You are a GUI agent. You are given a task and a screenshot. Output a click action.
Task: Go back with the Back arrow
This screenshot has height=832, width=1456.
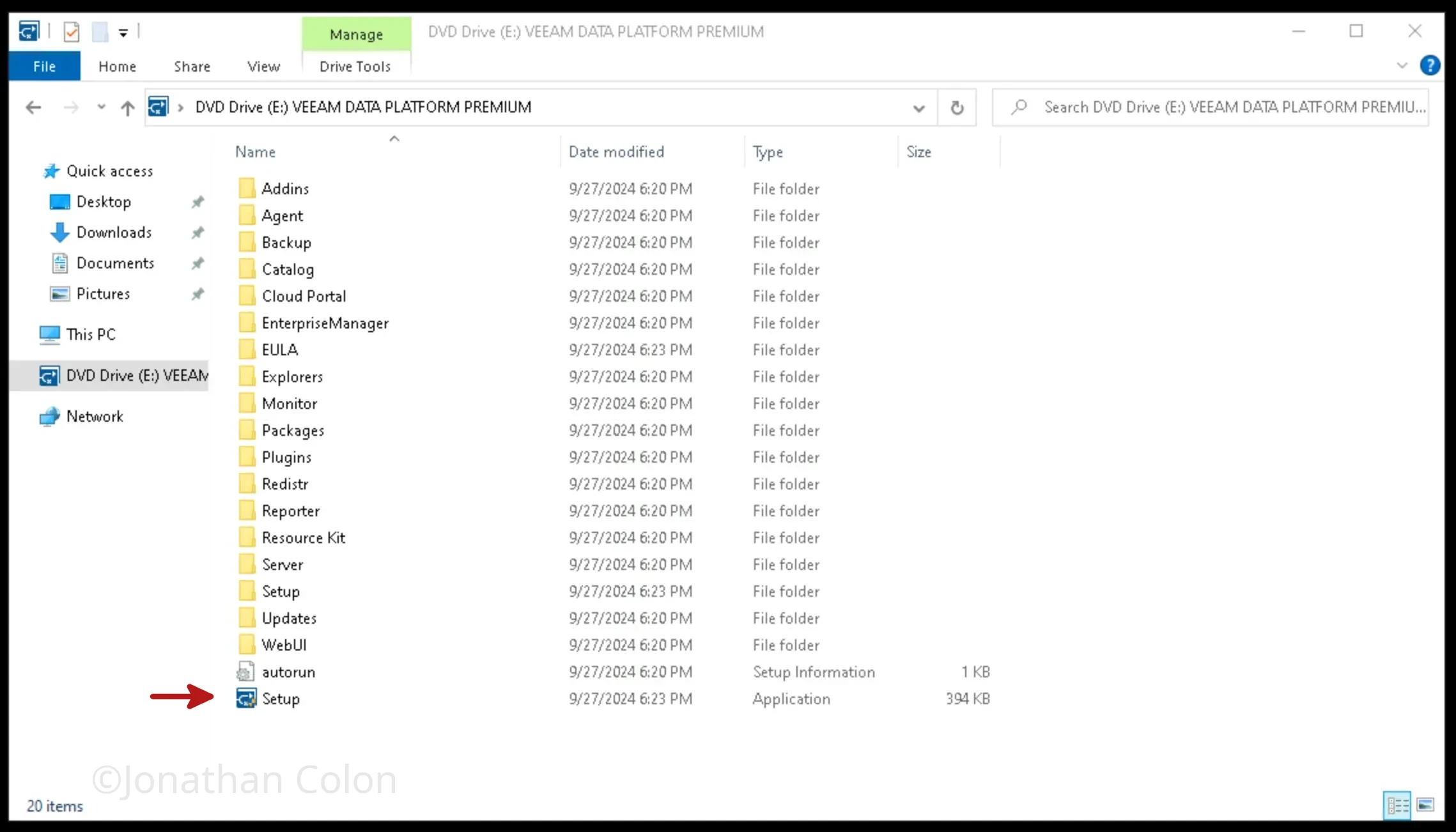(33, 107)
